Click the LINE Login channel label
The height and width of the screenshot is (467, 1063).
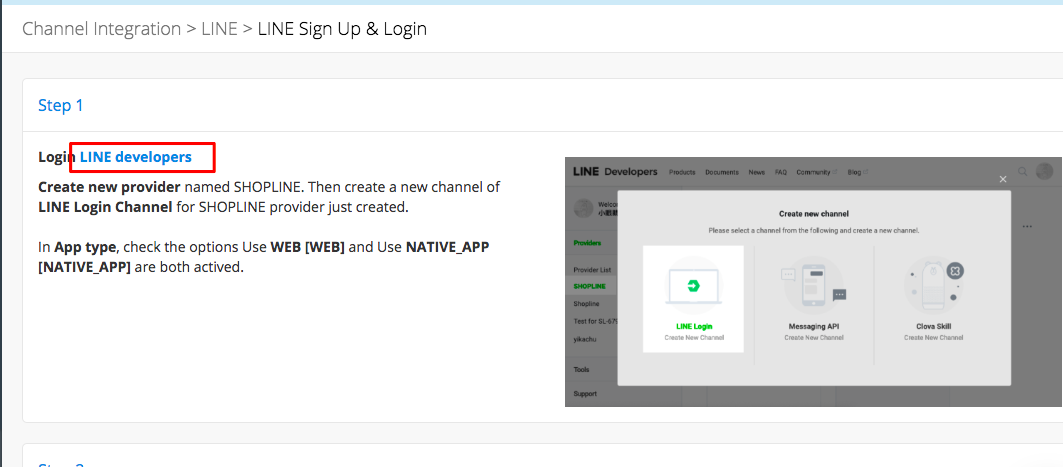[694, 326]
